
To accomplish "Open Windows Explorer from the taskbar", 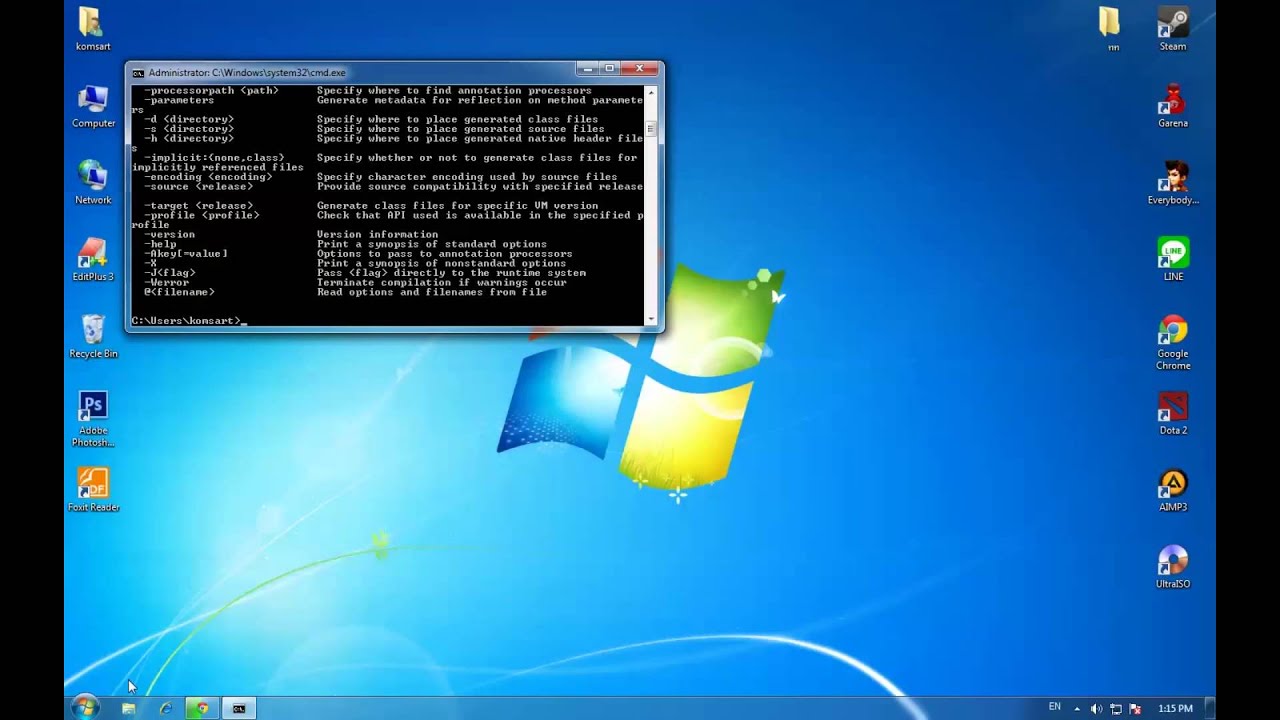I will pyautogui.click(x=128, y=708).
